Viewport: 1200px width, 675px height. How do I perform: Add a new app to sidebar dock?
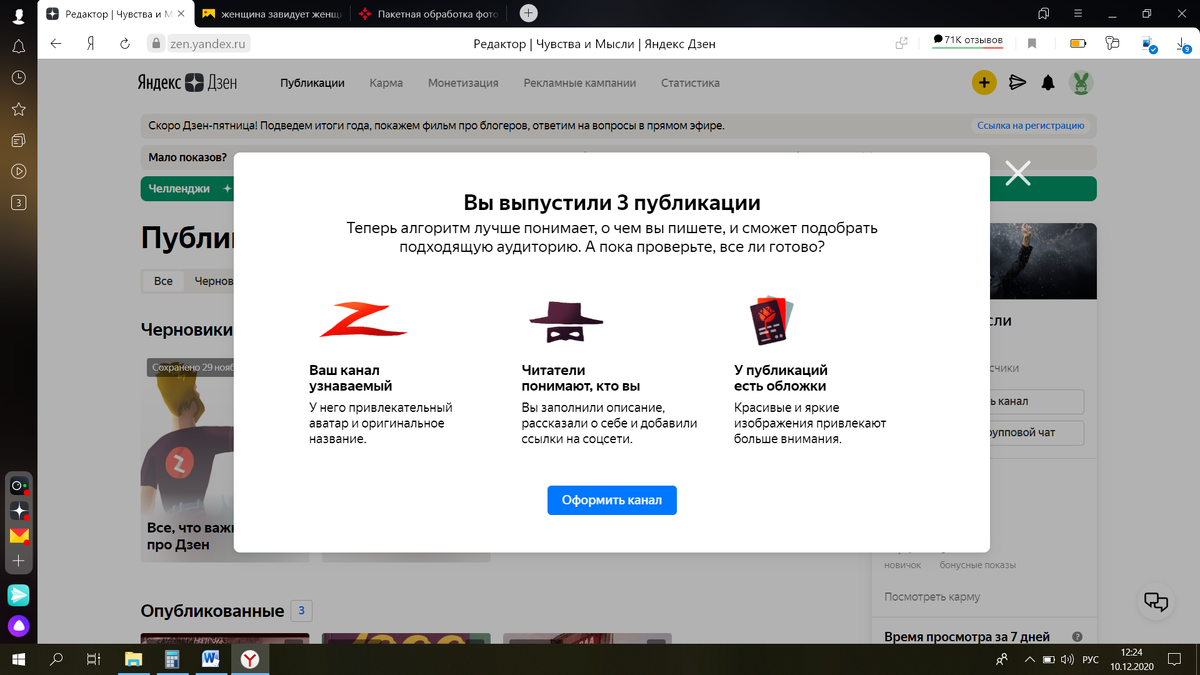point(19,561)
